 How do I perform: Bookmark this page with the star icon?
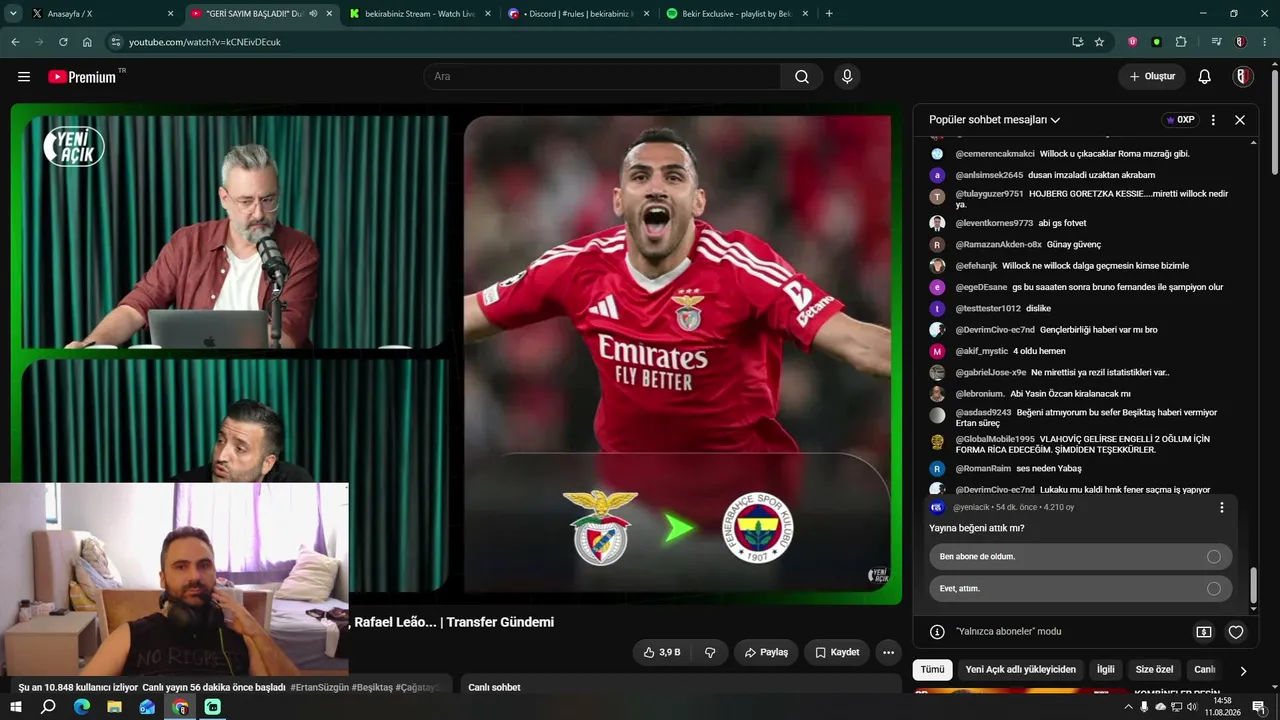tap(1099, 42)
